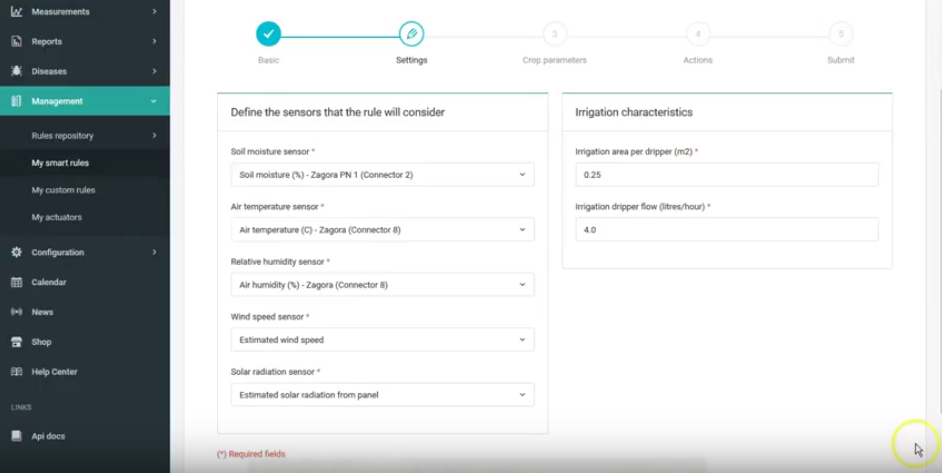Collapse the Management menu section
Viewport: 942px width, 473px height.
[153, 101]
